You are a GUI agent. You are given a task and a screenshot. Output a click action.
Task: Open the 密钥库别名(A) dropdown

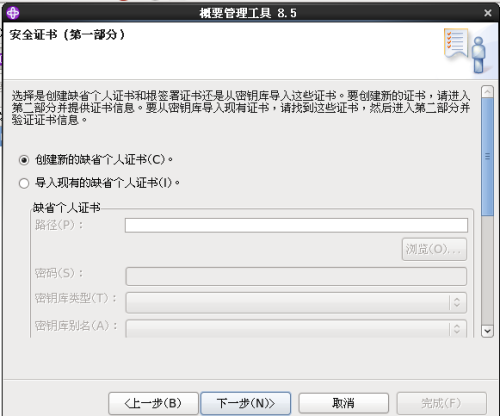click(x=296, y=329)
